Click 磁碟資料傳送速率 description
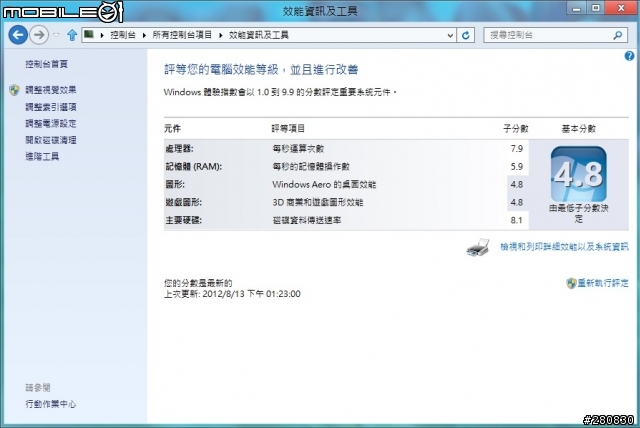 (x=307, y=220)
